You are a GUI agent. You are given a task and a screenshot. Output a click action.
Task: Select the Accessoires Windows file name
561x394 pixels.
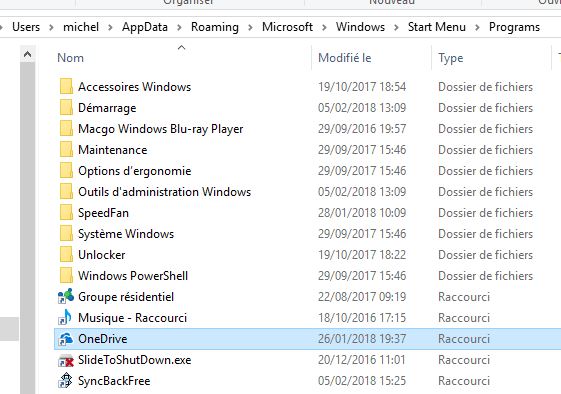coord(135,87)
